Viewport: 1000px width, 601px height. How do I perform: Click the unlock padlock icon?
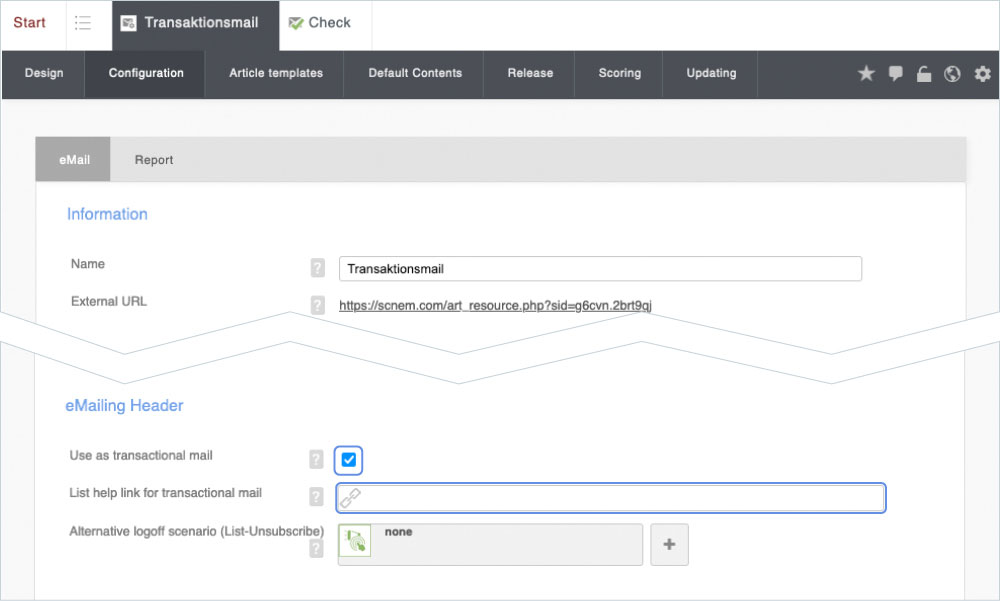(x=924, y=74)
